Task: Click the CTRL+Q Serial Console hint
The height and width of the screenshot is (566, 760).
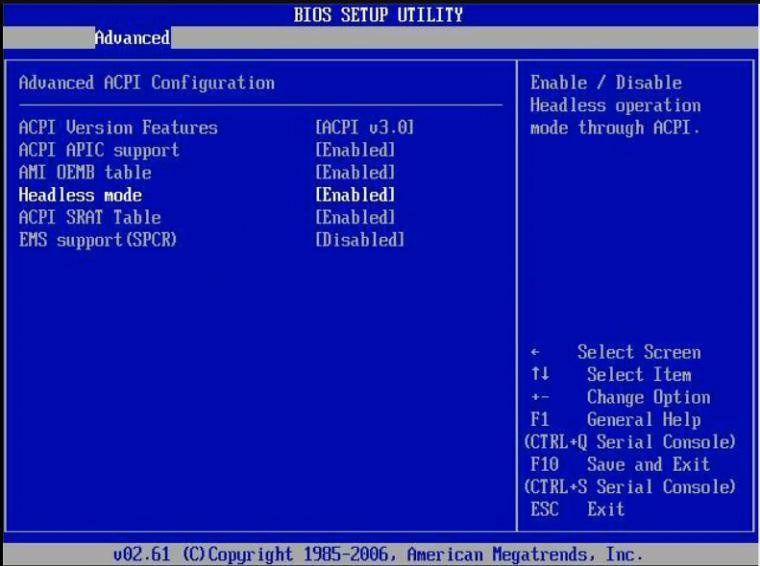Action: tap(630, 442)
